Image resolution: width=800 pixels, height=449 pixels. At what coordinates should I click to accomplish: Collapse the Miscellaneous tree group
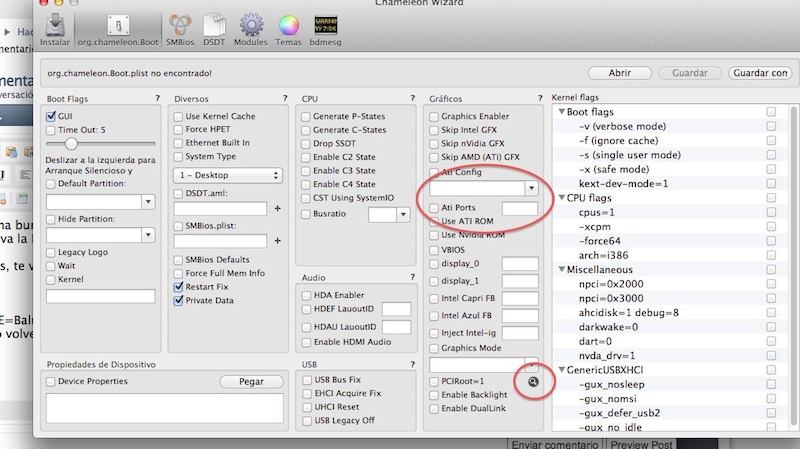561,269
